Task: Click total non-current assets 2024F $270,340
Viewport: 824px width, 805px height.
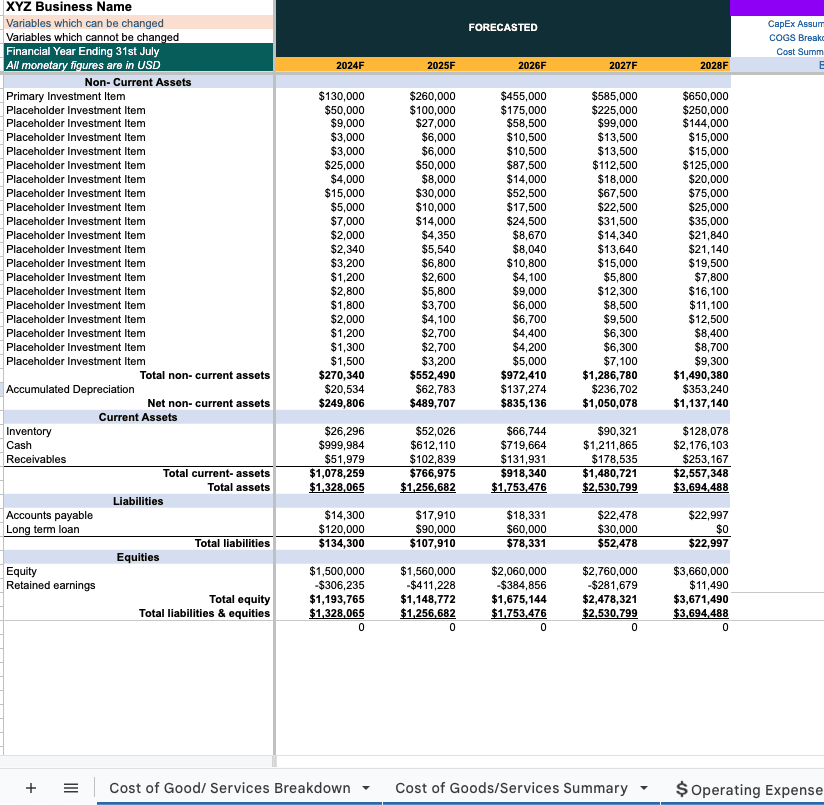Action: click(341, 375)
